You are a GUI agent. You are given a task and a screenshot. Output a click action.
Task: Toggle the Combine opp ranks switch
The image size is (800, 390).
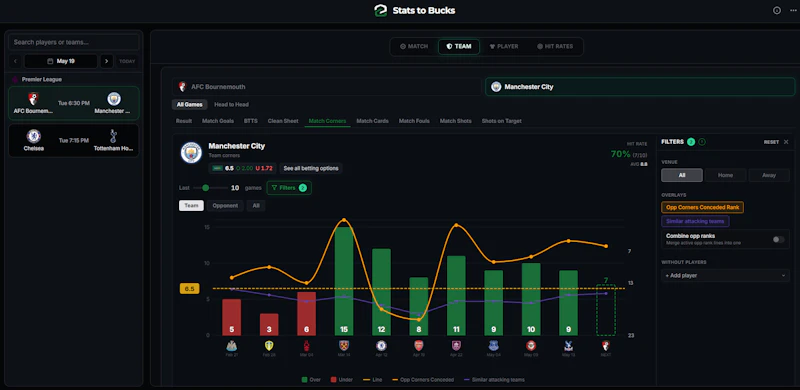coord(778,239)
